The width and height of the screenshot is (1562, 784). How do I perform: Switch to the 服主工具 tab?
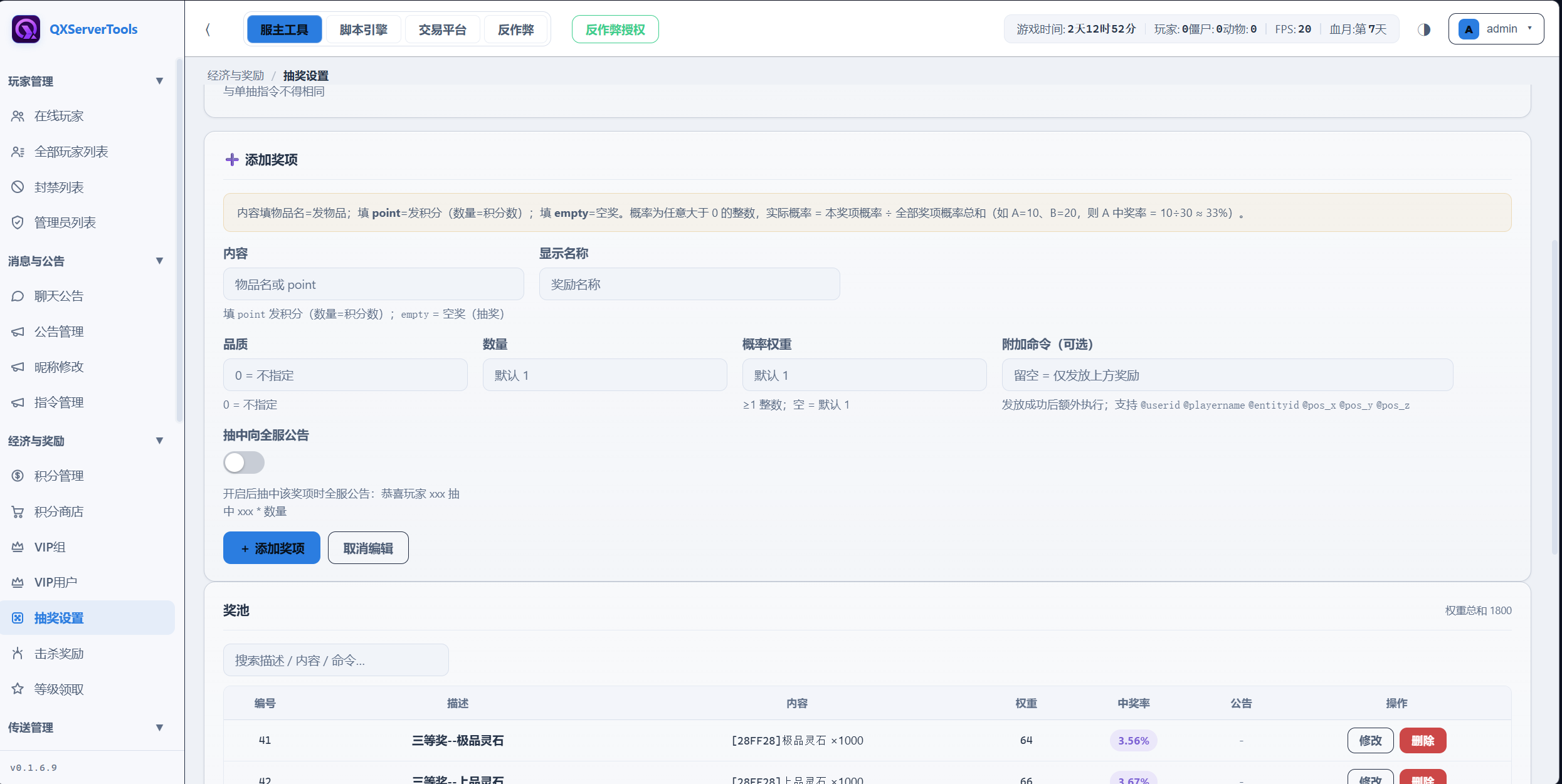284,29
